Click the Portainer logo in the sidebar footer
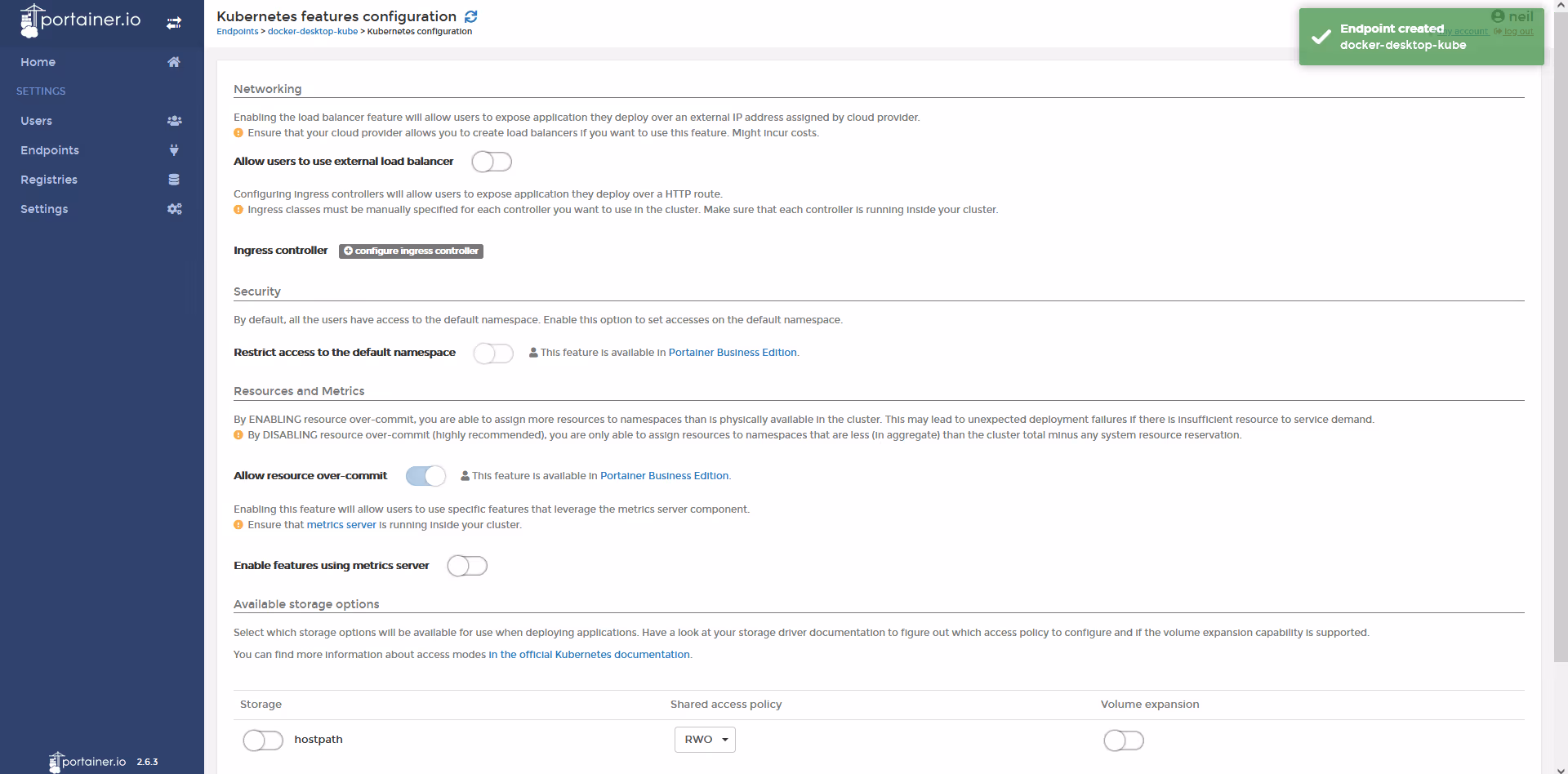Image resolution: width=1568 pixels, height=774 pixels. click(87, 762)
